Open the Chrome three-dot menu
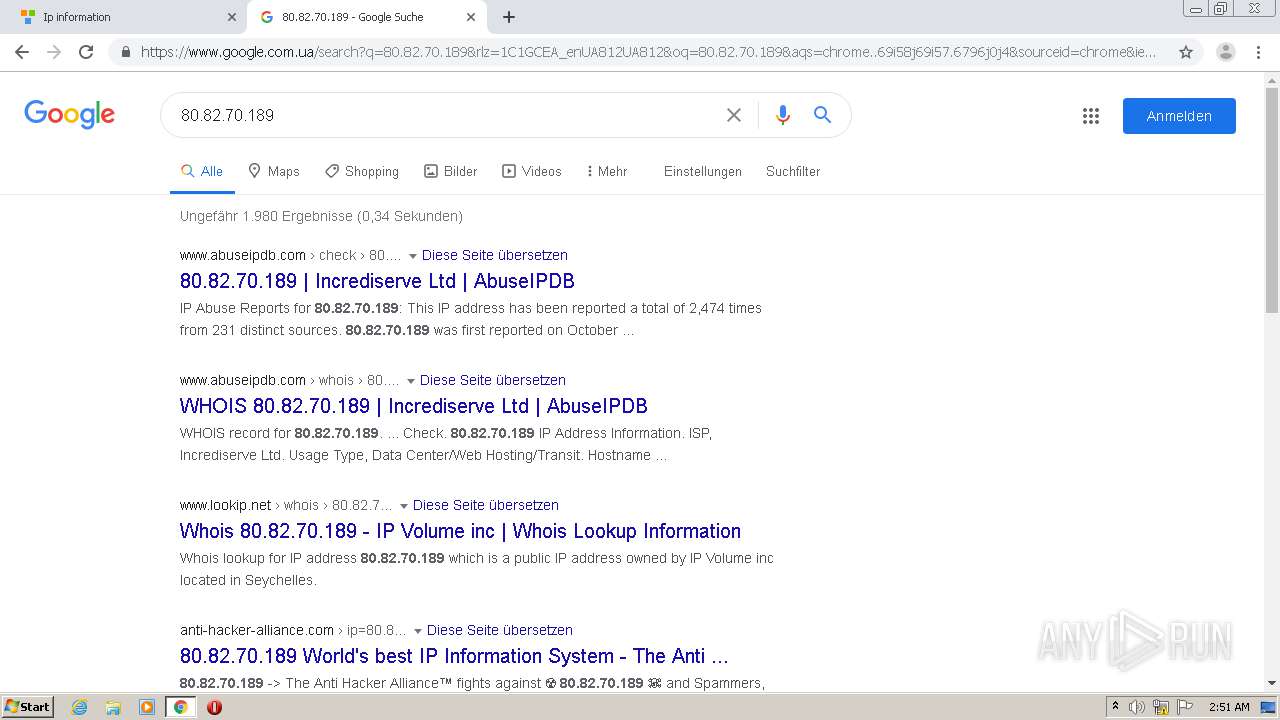Image resolution: width=1280 pixels, height=720 pixels. tap(1259, 52)
